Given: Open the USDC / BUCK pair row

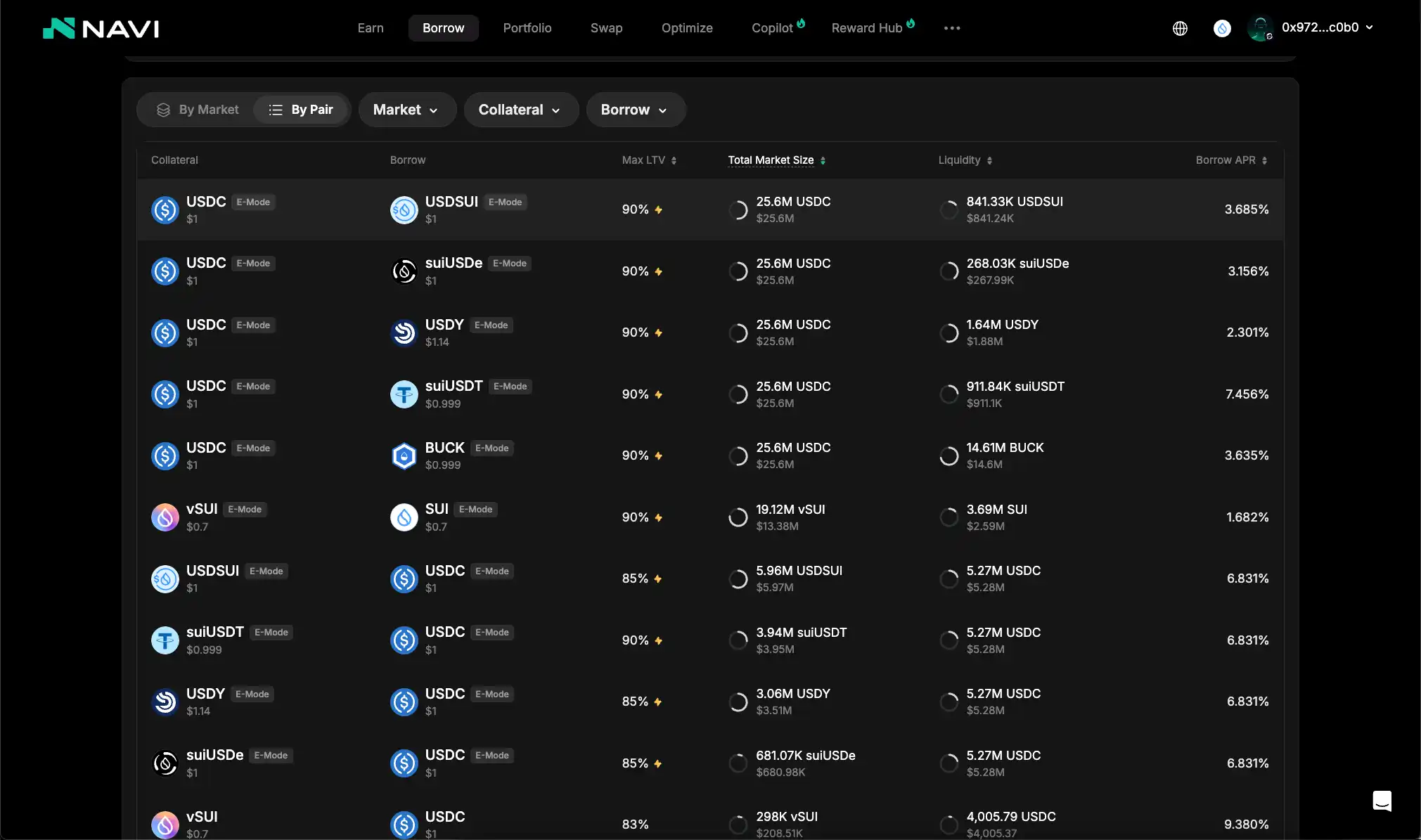Looking at the screenshot, I should click(710, 455).
